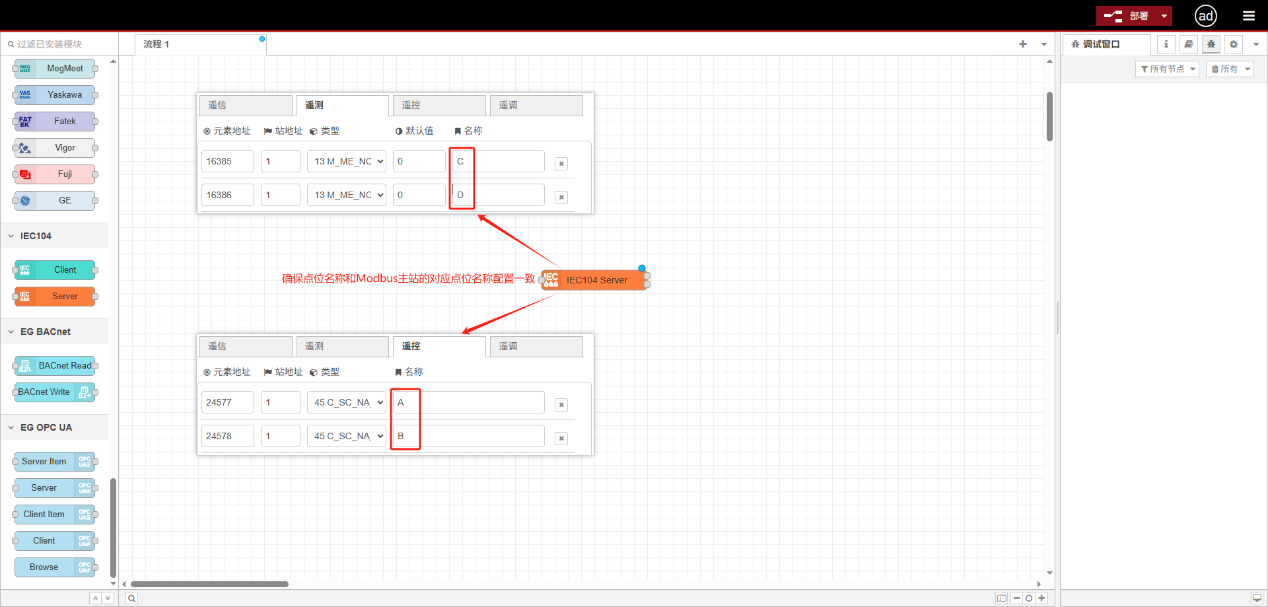Open the hamburger main menu
Viewport: 1268px width, 607px height.
(x=1248, y=16)
